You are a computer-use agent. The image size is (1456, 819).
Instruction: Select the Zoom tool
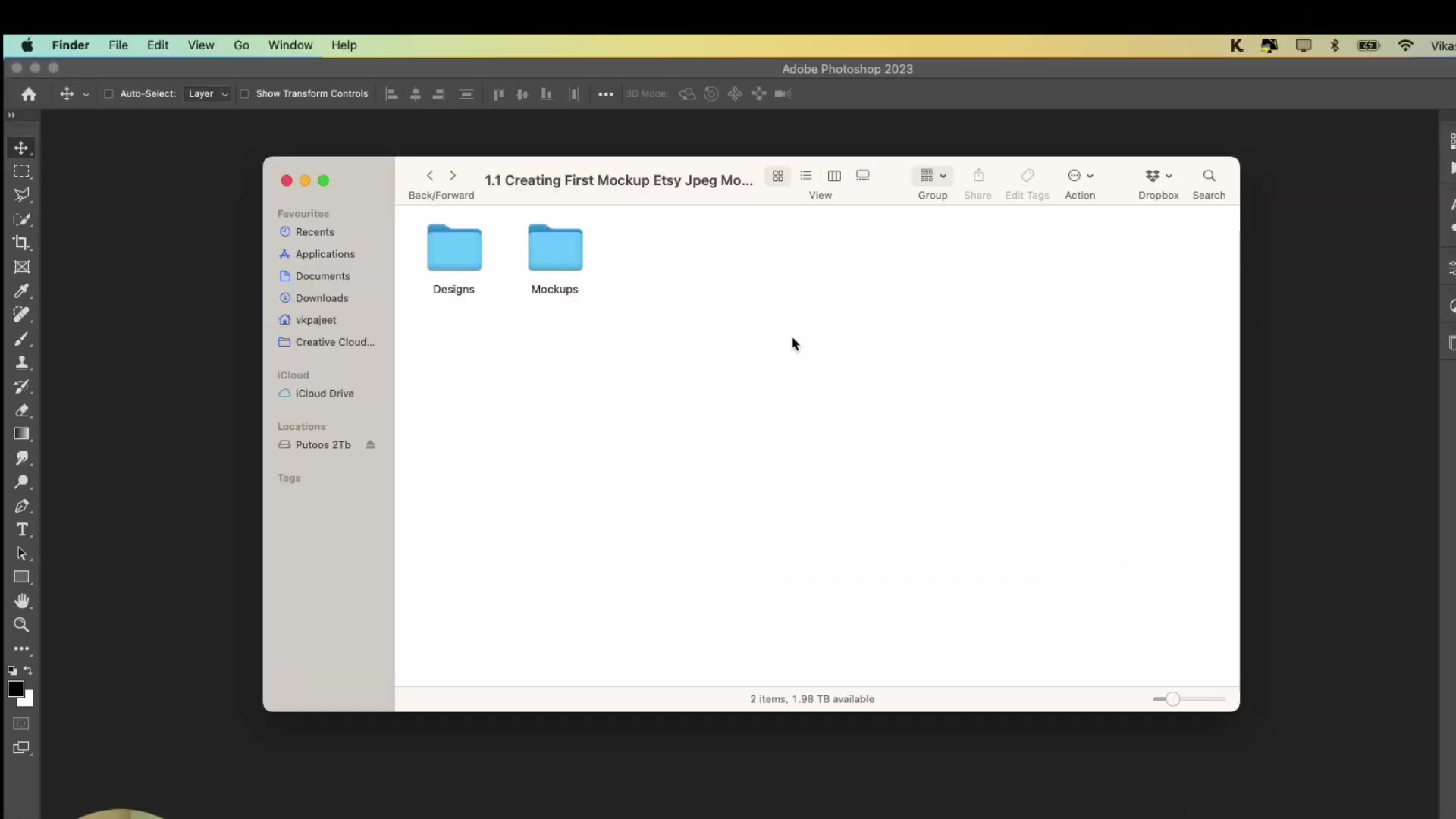[x=21, y=626]
